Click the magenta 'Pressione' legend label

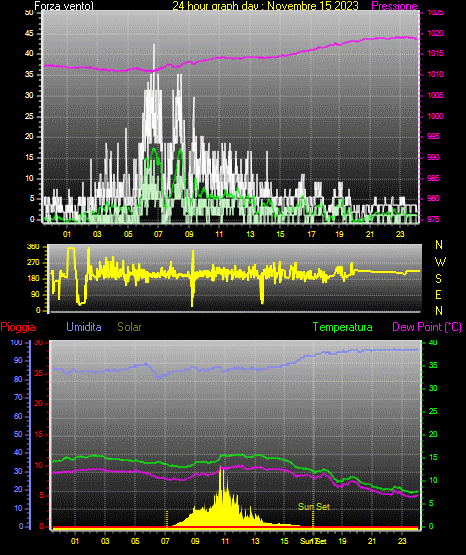[x=394, y=6]
